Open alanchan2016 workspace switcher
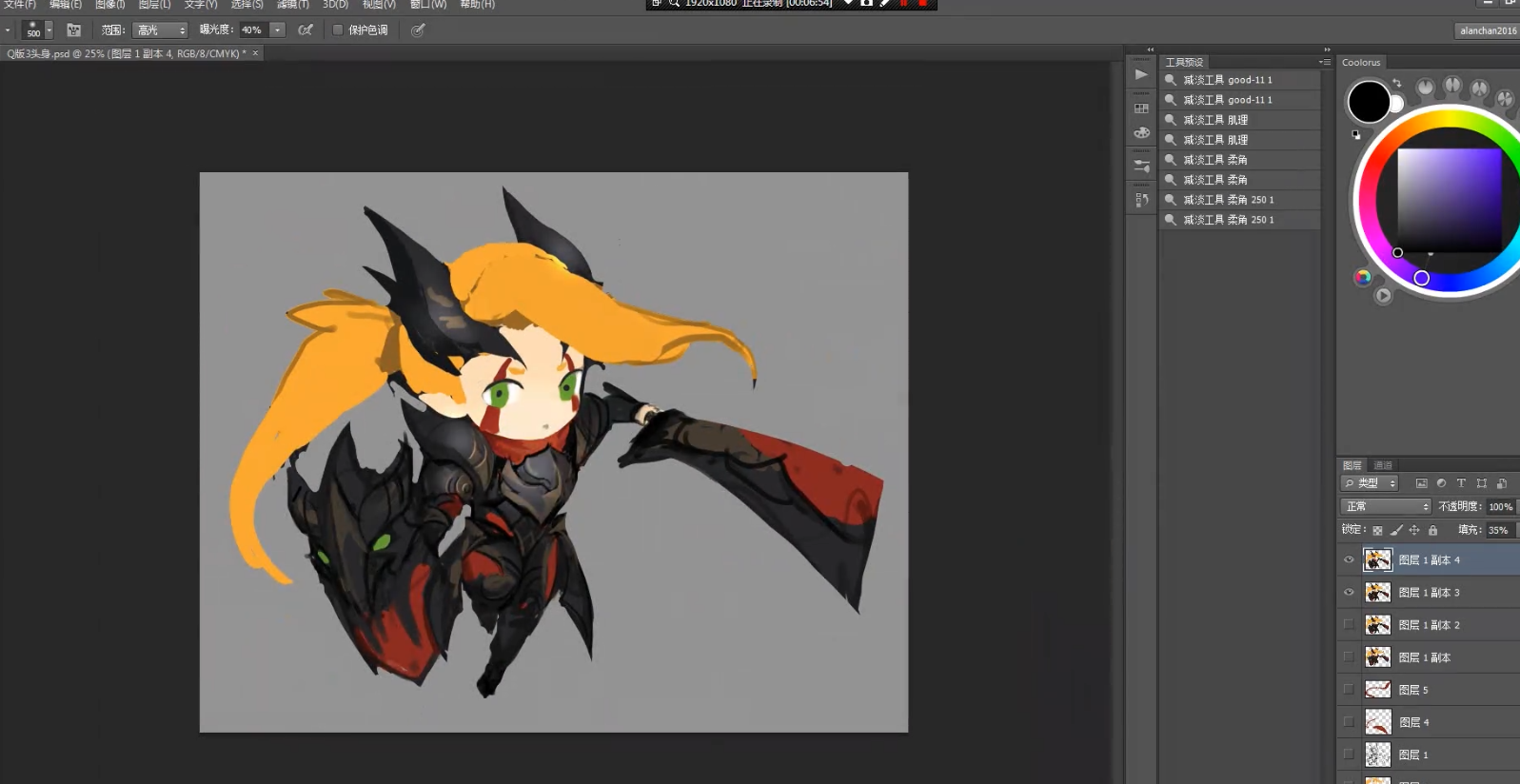This screenshot has height=784, width=1520. click(1487, 30)
